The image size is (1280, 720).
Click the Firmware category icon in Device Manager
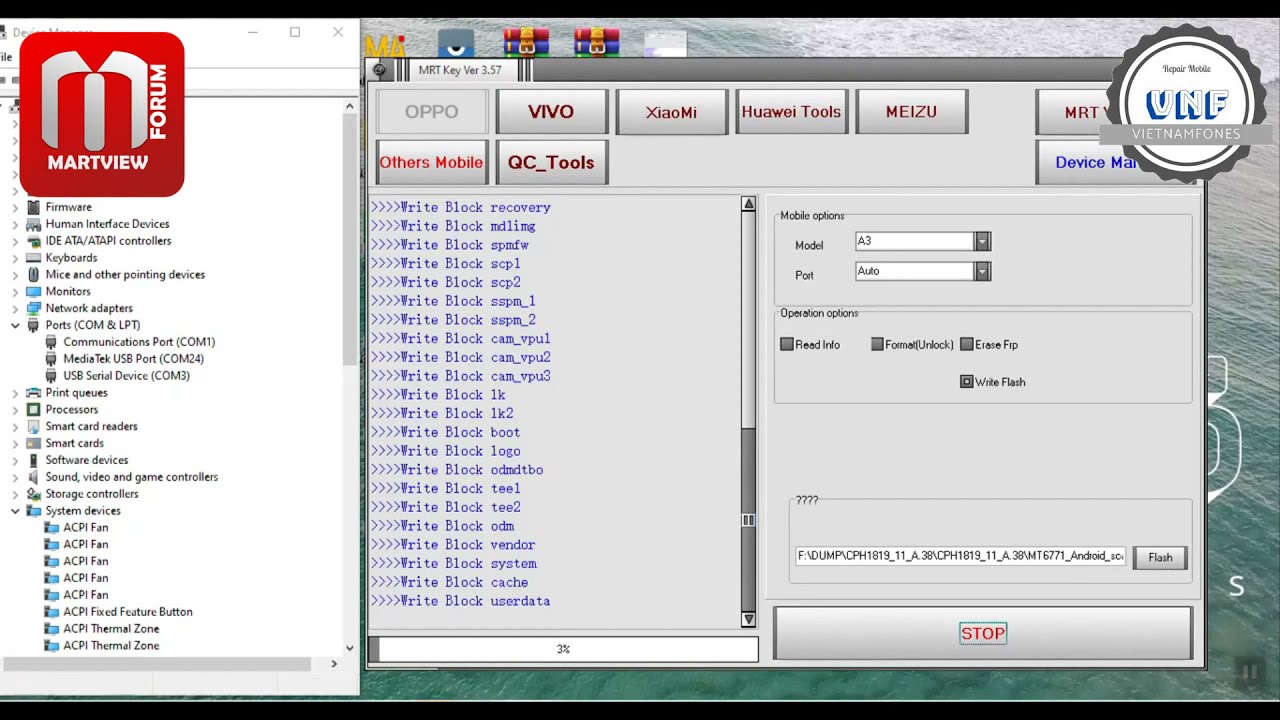tap(34, 207)
